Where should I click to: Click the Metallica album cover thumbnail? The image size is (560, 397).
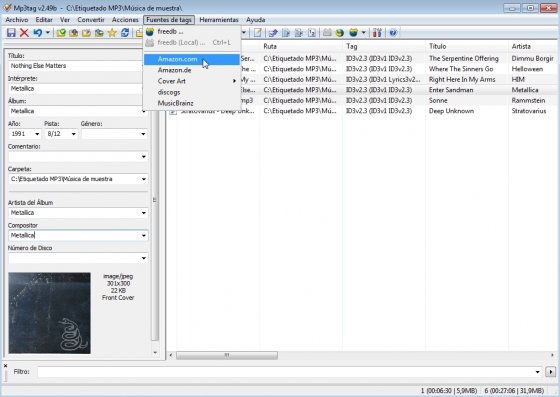(49, 313)
